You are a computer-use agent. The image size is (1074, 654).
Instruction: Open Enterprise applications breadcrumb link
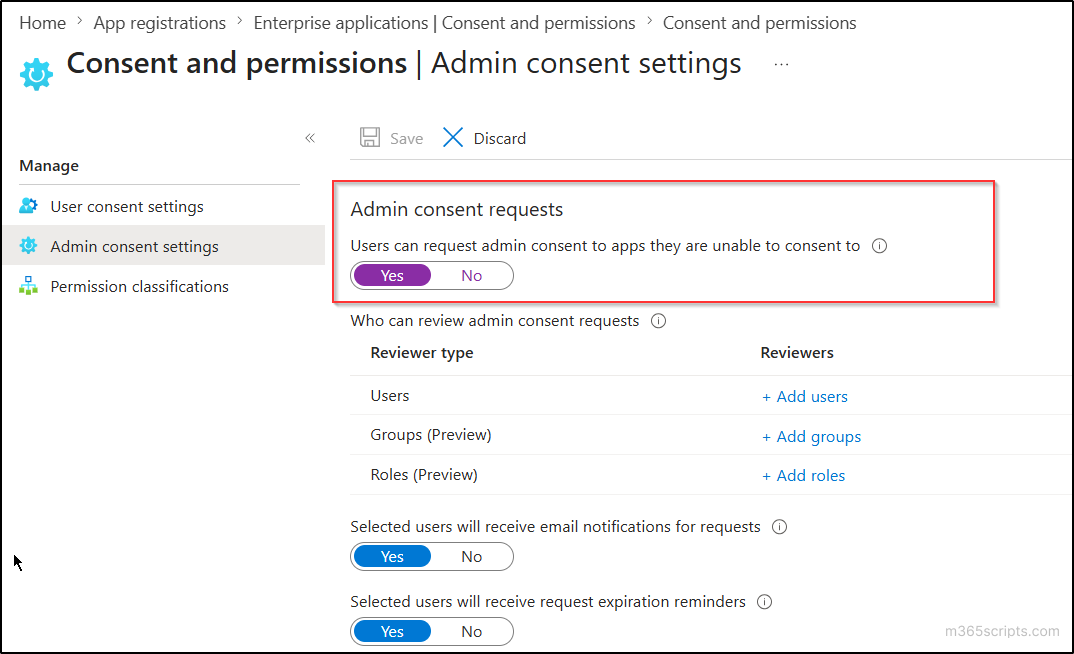coord(445,23)
